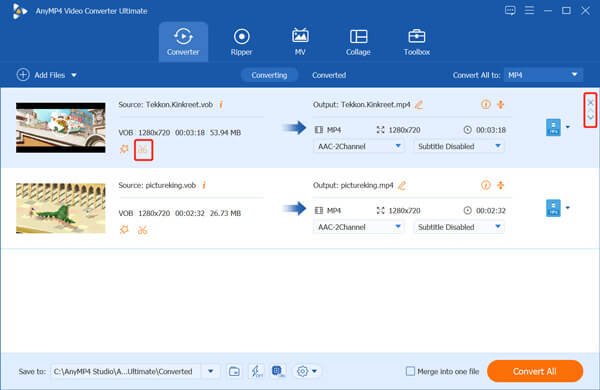Screen dimensions: 600x390
Task: Select the text Source: Tekkon.Kinkreet.vob
Action: pyautogui.click(x=165, y=104)
